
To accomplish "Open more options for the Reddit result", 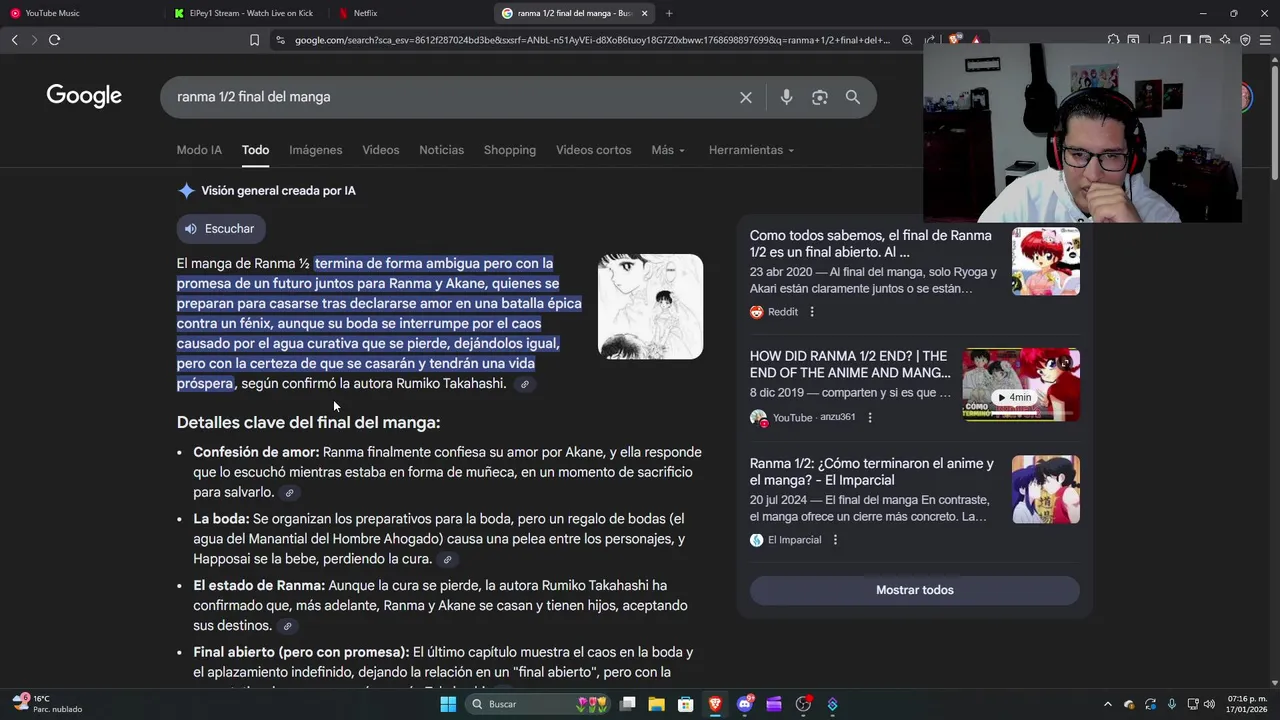I will click(x=812, y=312).
